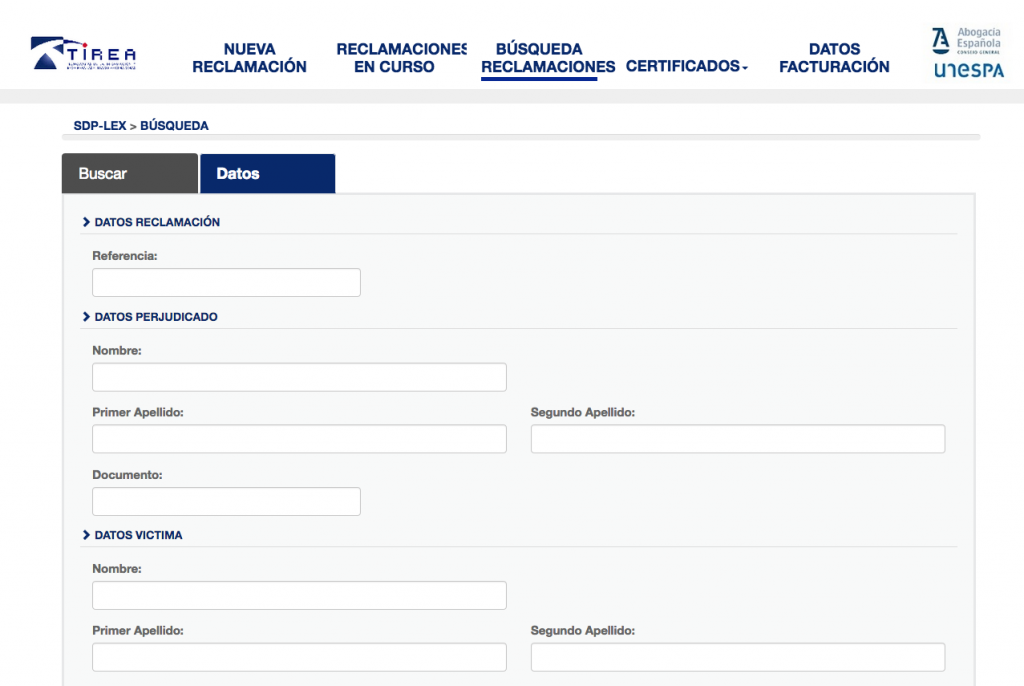Viewport: 1024px width, 686px height.
Task: Focus the Referencia input field
Action: pos(226,282)
